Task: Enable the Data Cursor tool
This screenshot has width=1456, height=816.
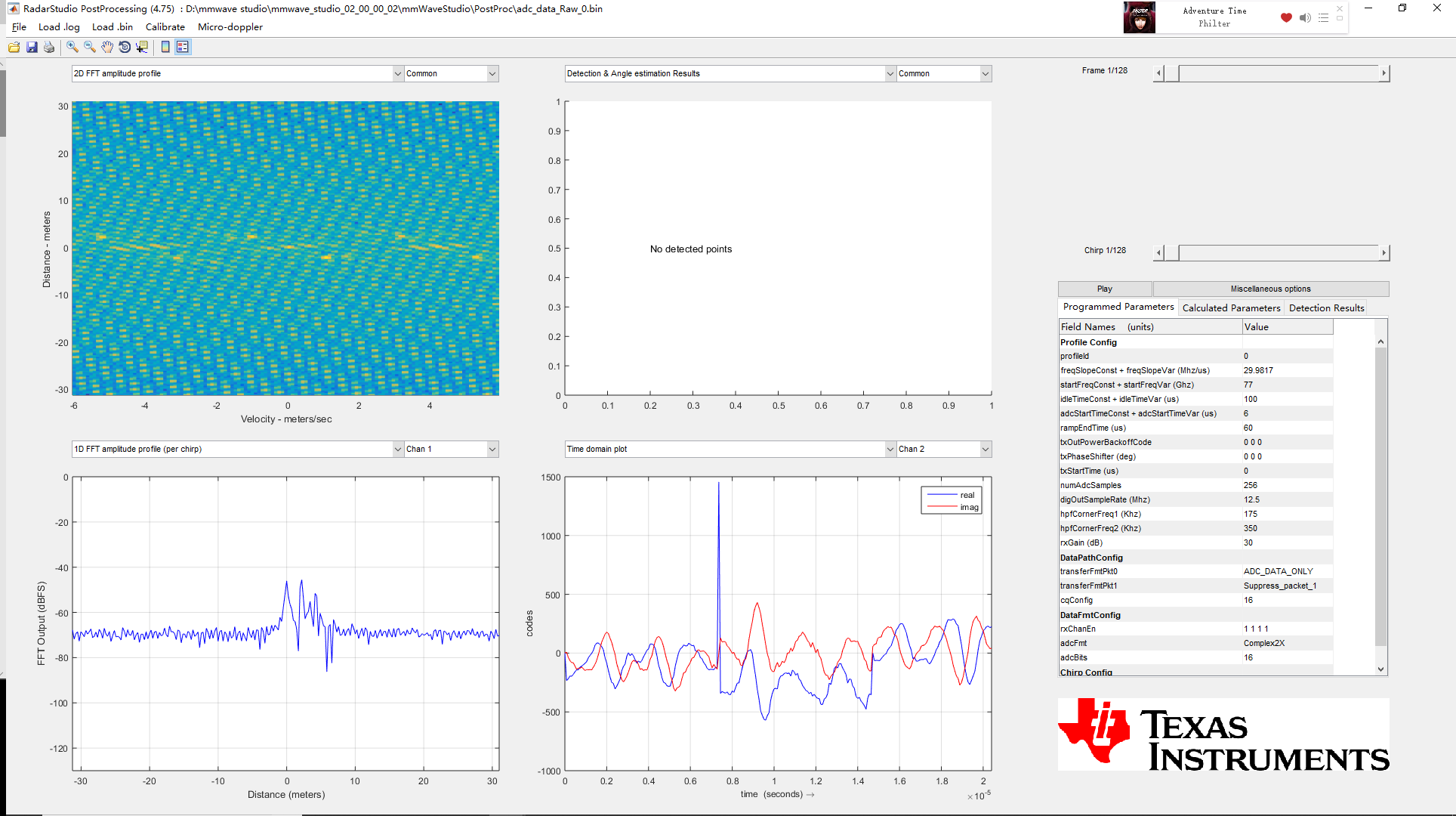Action: coord(142,47)
